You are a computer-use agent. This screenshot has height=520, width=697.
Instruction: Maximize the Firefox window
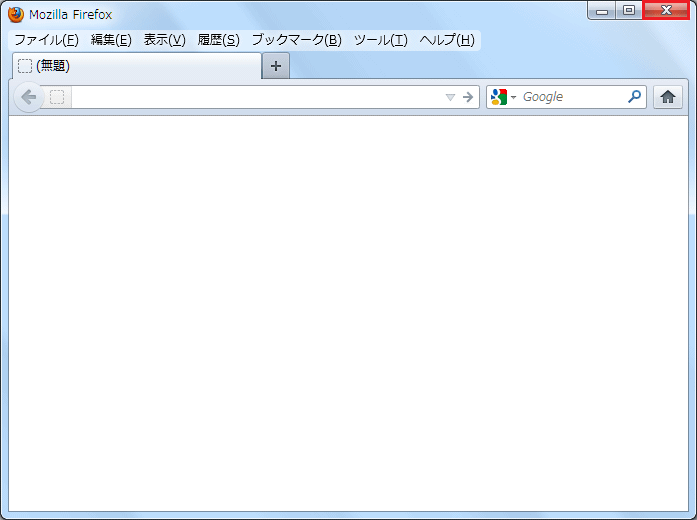click(629, 11)
